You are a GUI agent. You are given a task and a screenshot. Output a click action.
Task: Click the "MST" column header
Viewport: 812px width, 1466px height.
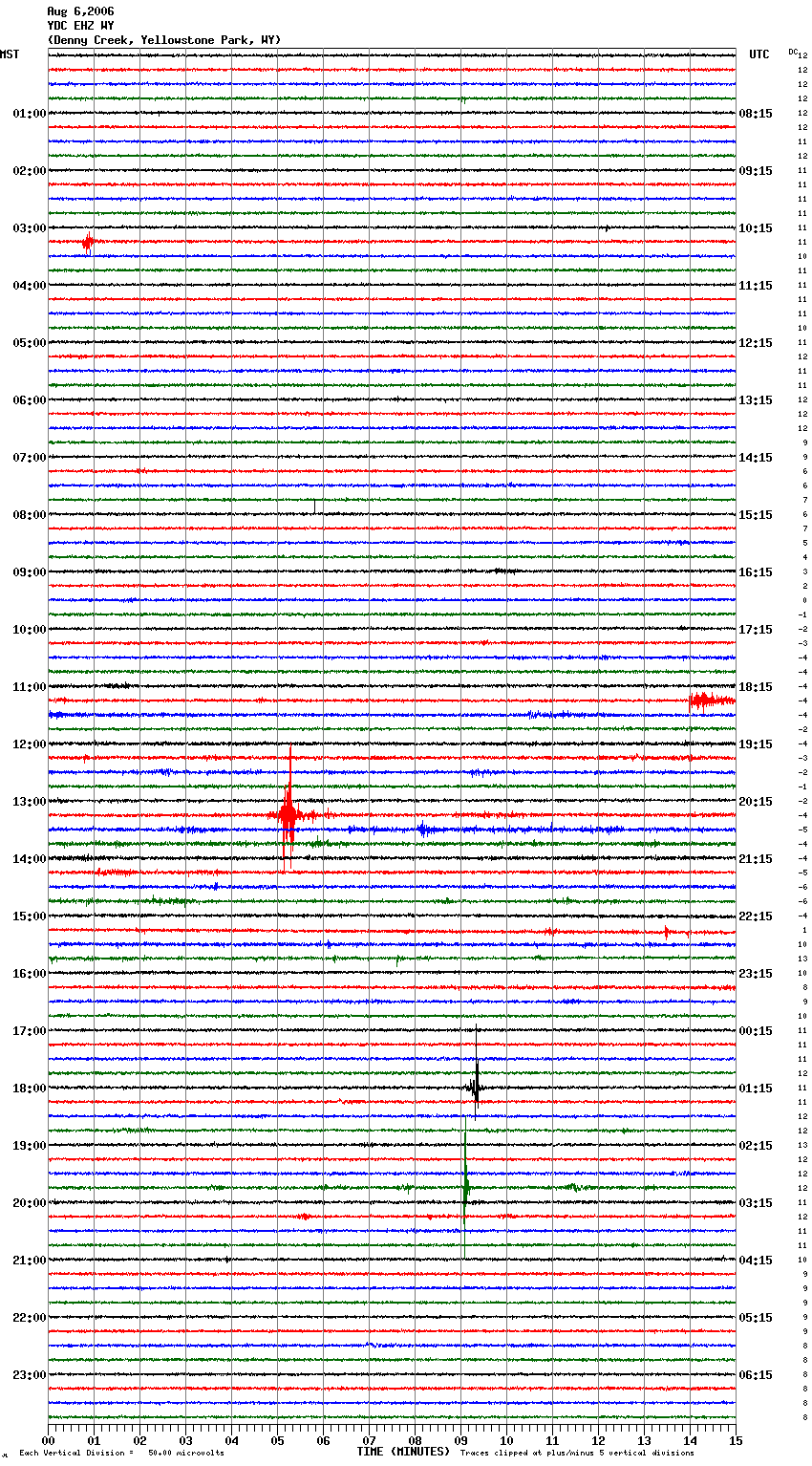(10, 54)
